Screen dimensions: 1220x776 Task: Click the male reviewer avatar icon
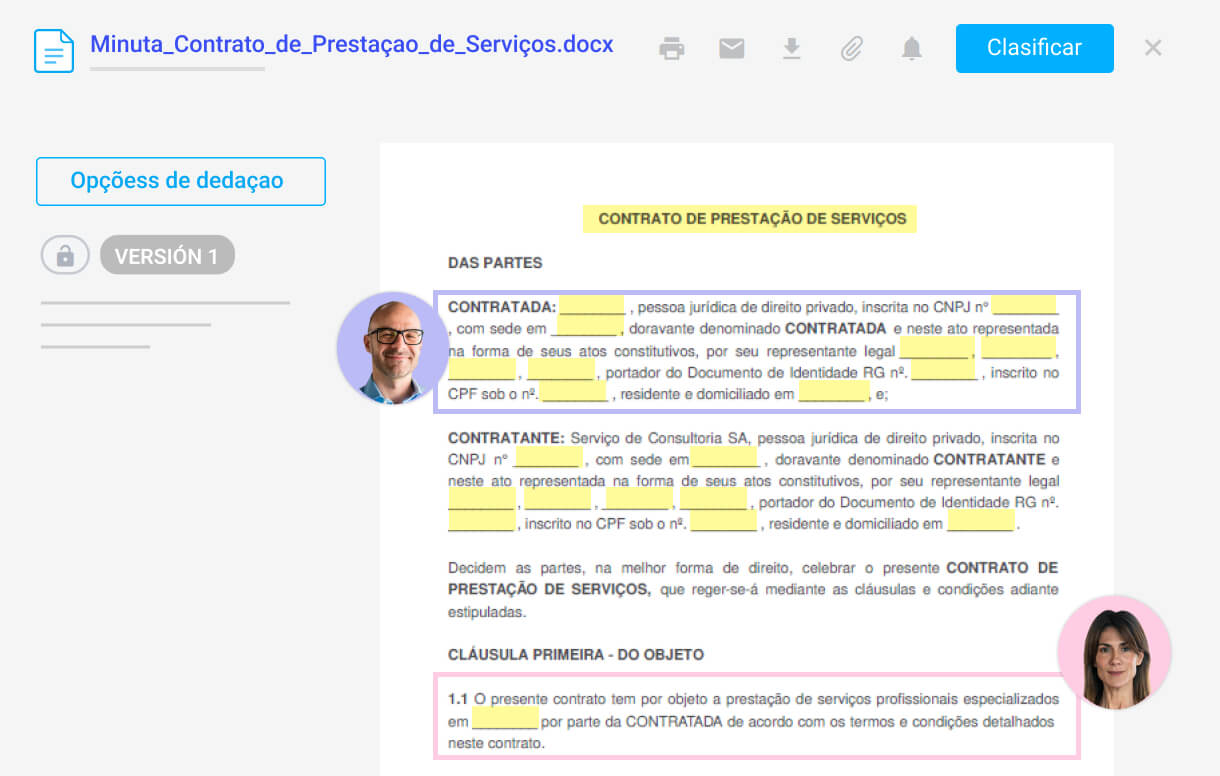(x=392, y=347)
